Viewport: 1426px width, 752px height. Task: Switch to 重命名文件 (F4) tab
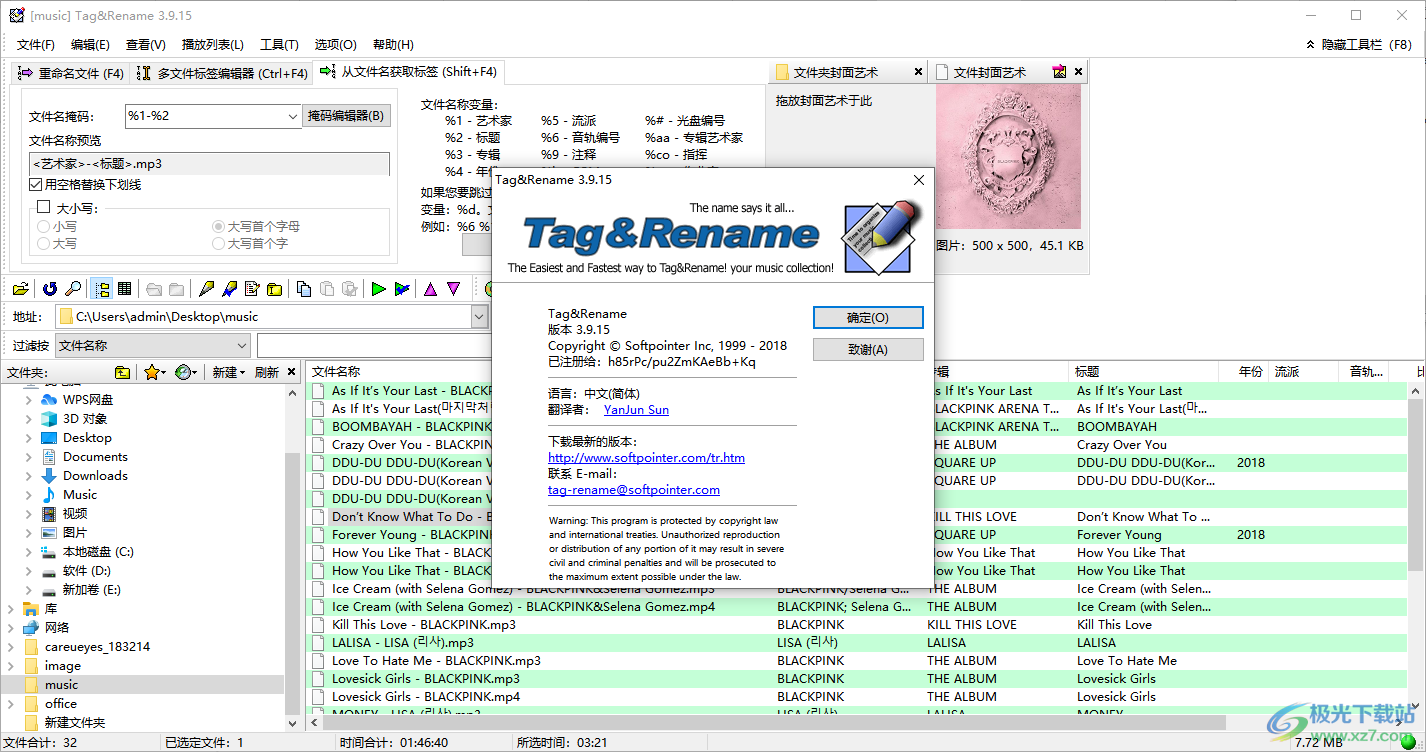(71, 73)
